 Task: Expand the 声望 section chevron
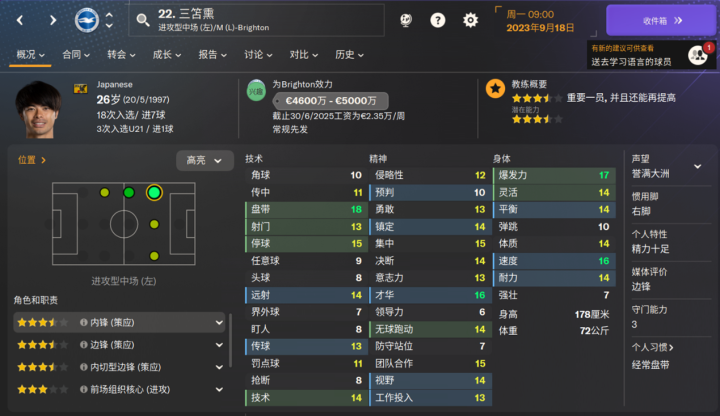697,166
